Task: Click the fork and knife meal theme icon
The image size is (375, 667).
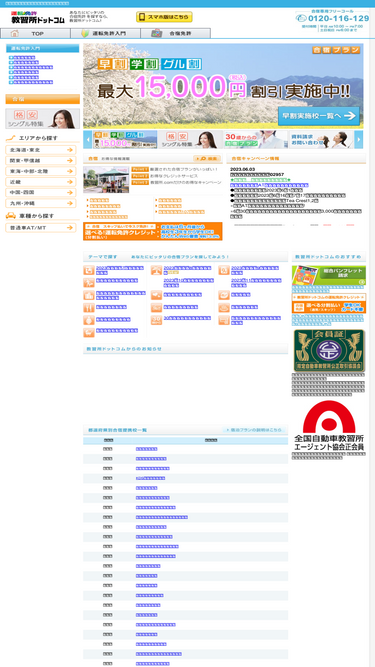Action: coord(88,308)
